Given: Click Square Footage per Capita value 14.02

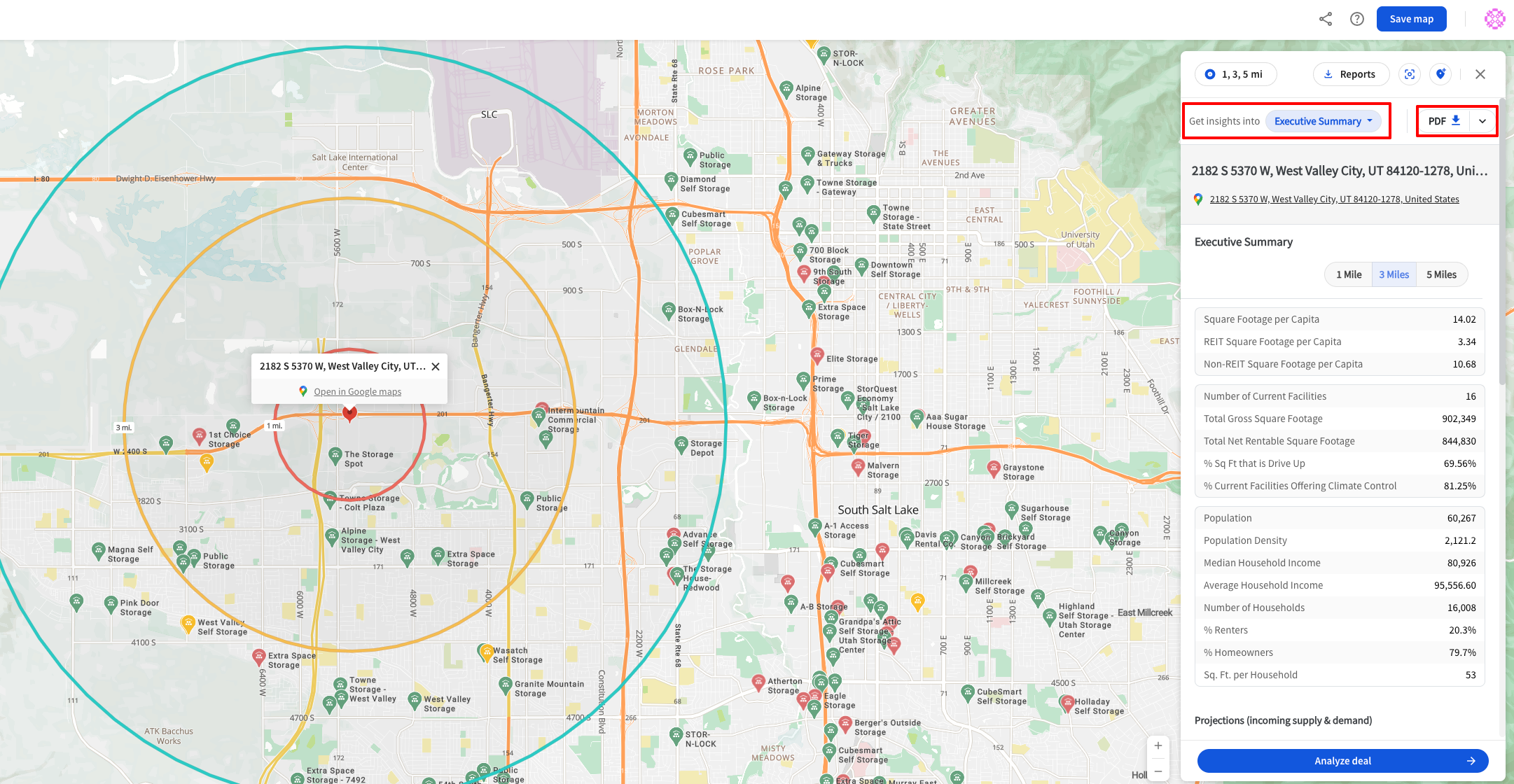Looking at the screenshot, I should point(1464,319).
